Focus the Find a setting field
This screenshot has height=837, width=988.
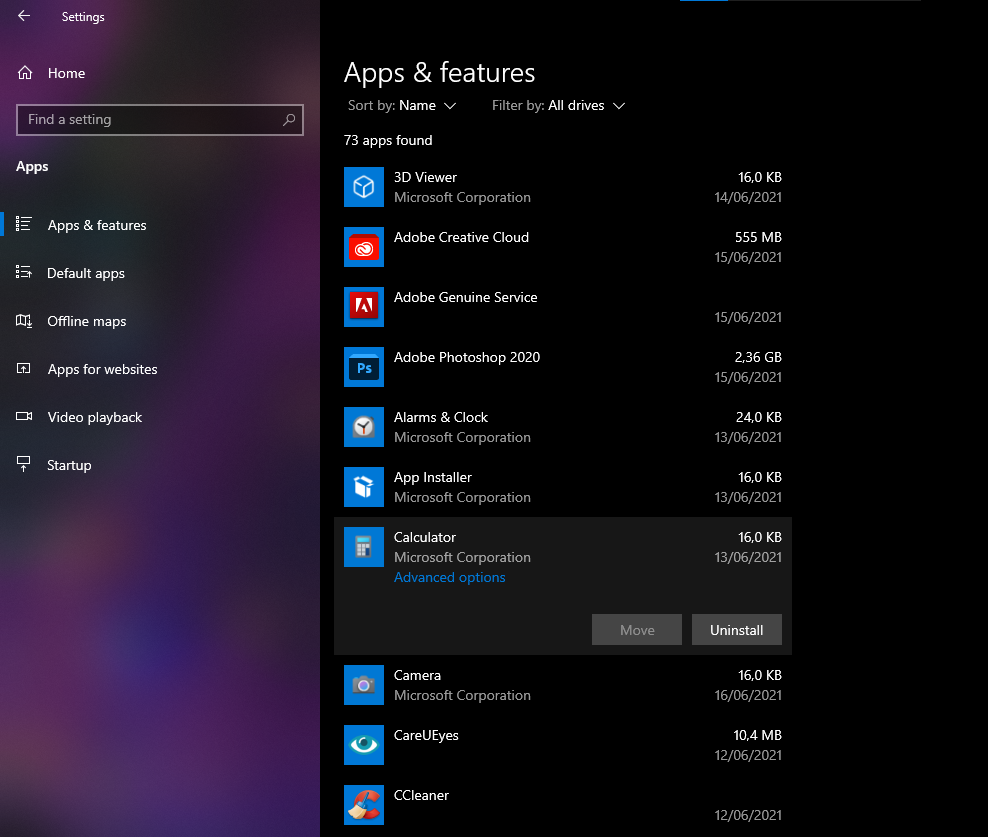point(160,120)
